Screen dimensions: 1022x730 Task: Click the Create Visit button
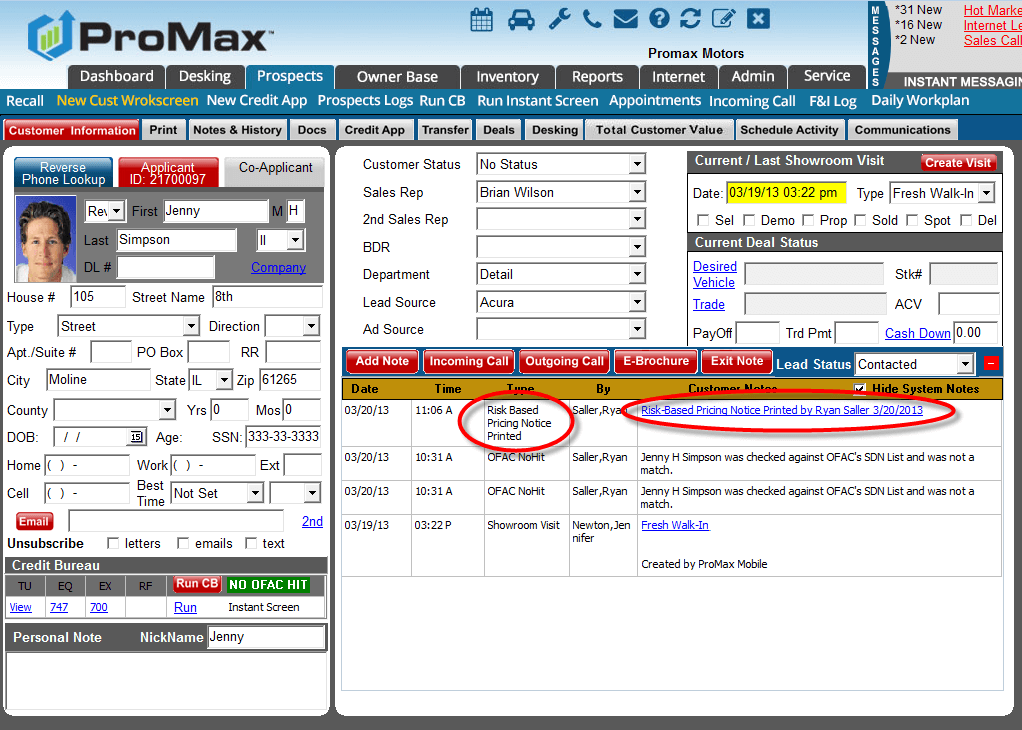point(957,162)
